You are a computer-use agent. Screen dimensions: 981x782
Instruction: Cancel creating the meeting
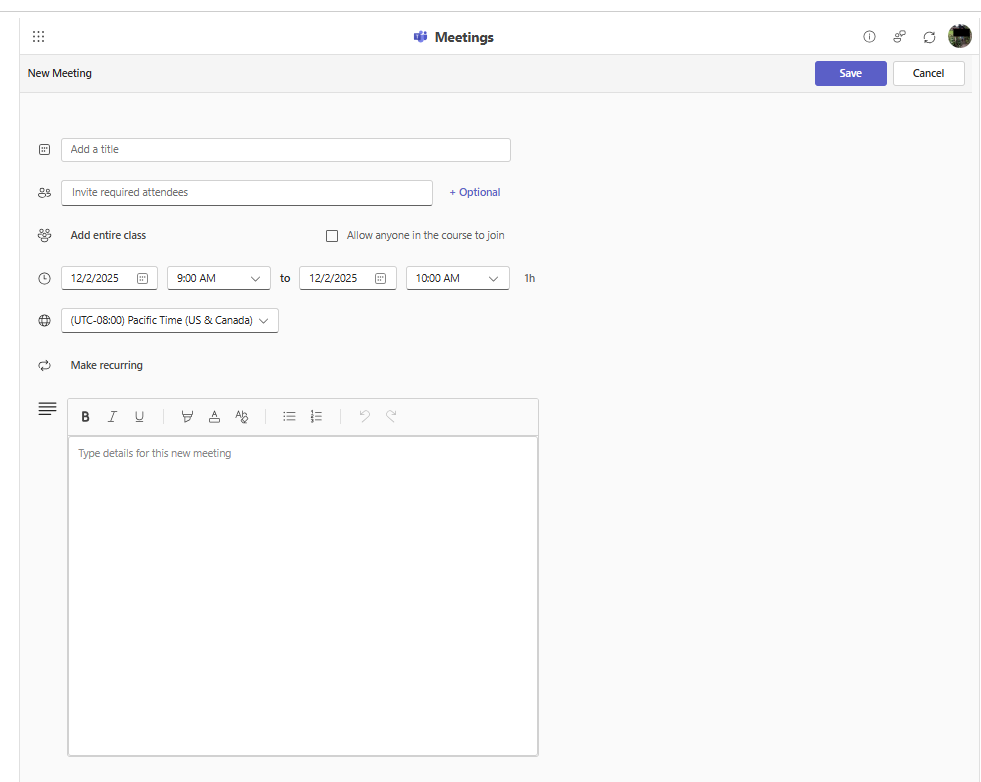pyautogui.click(x=928, y=72)
